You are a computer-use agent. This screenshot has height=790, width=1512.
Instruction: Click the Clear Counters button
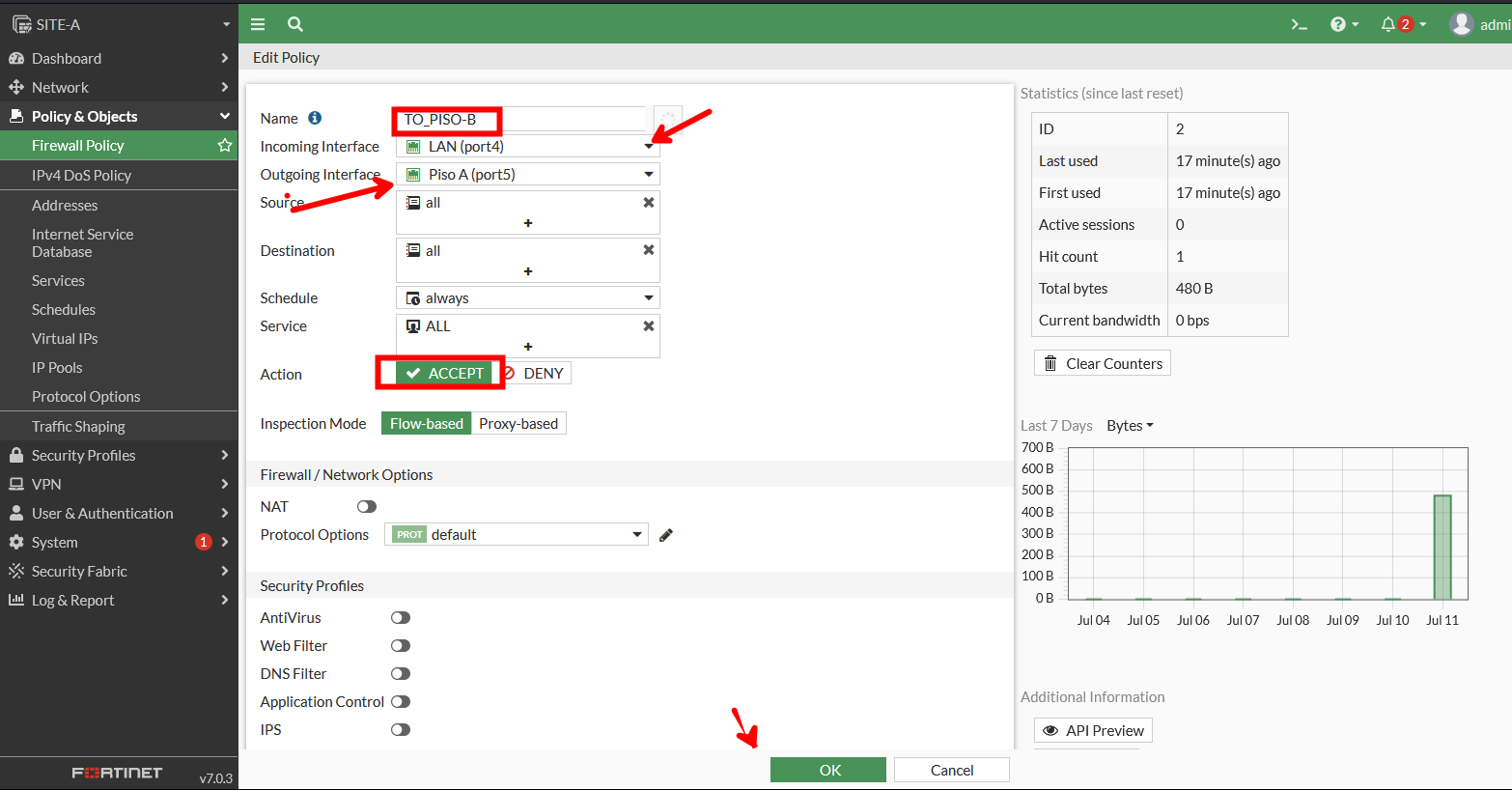[1103, 364]
